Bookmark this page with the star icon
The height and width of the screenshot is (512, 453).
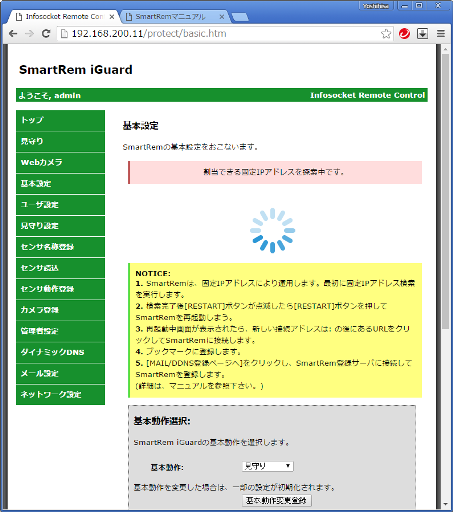(386, 34)
